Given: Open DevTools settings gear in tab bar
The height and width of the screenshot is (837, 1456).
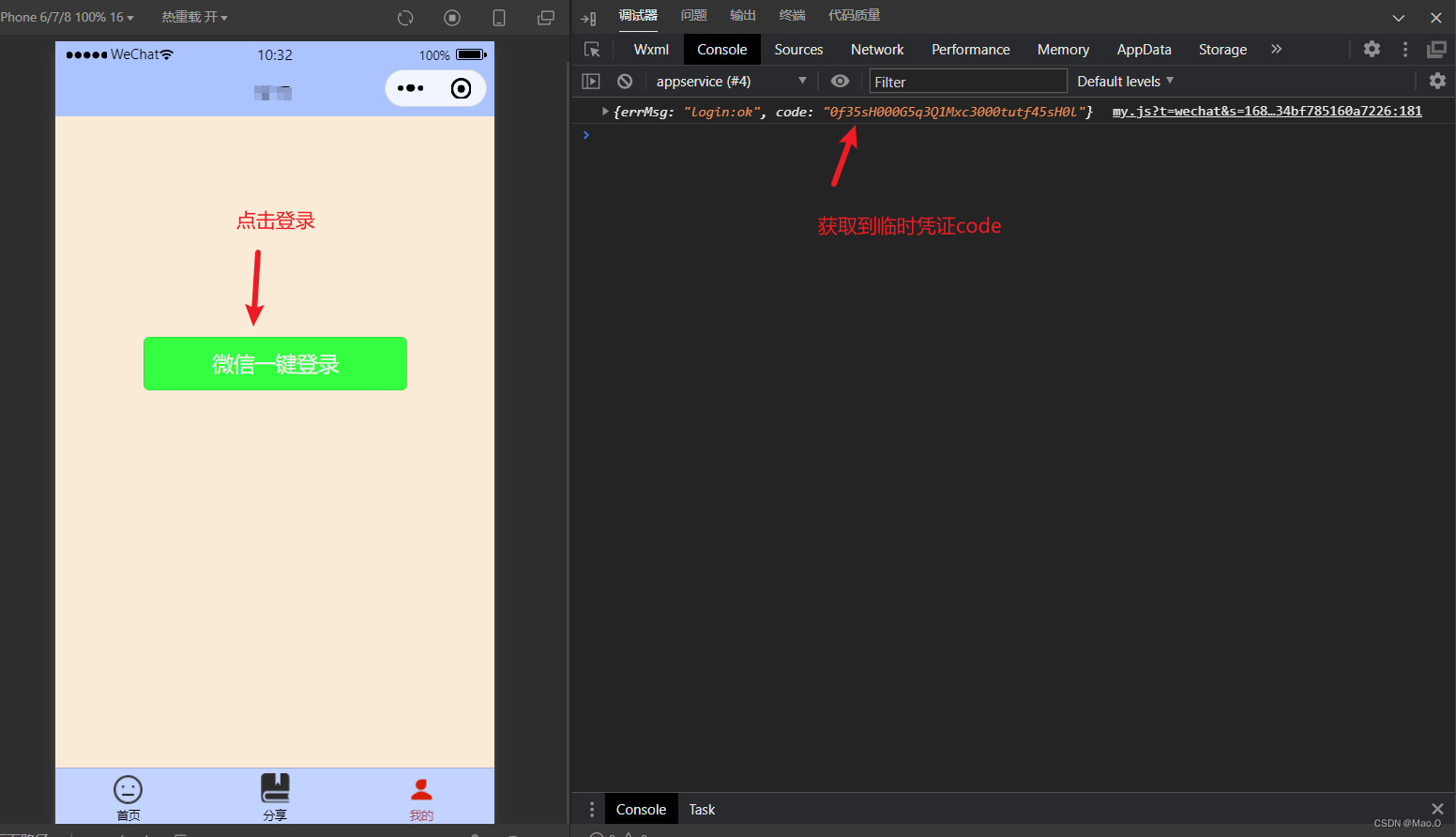Looking at the screenshot, I should (x=1372, y=49).
